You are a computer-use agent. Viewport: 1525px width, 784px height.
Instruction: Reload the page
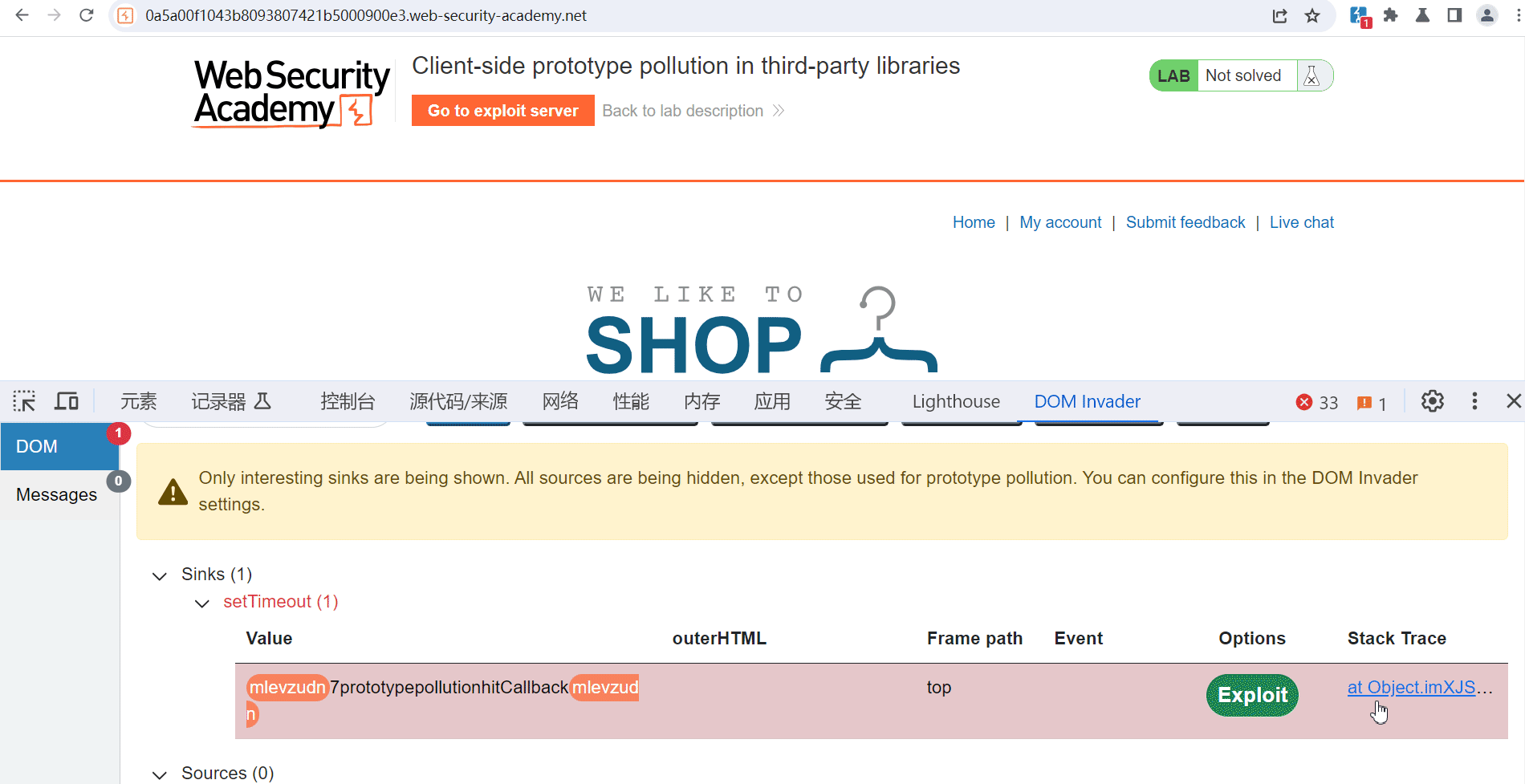87,15
